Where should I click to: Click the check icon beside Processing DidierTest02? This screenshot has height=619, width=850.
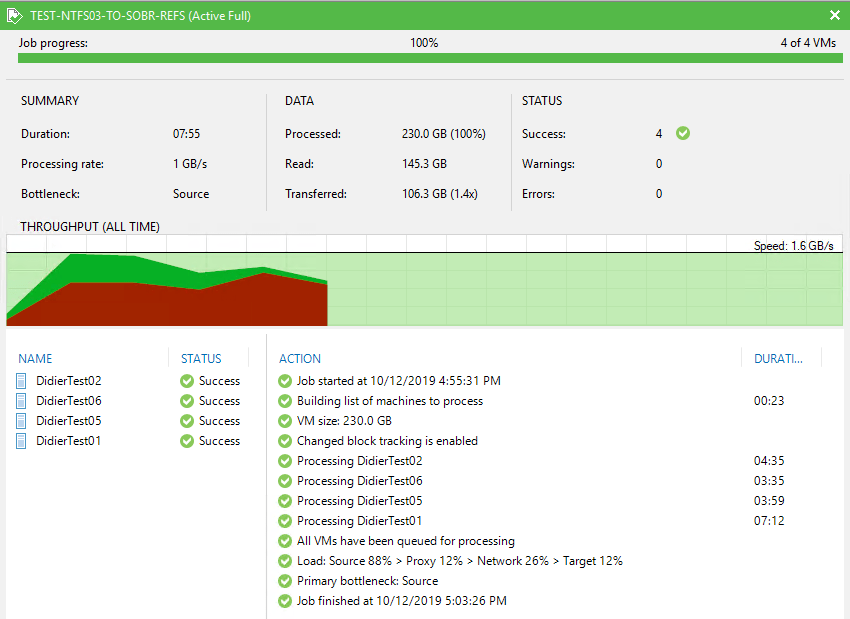tap(285, 461)
